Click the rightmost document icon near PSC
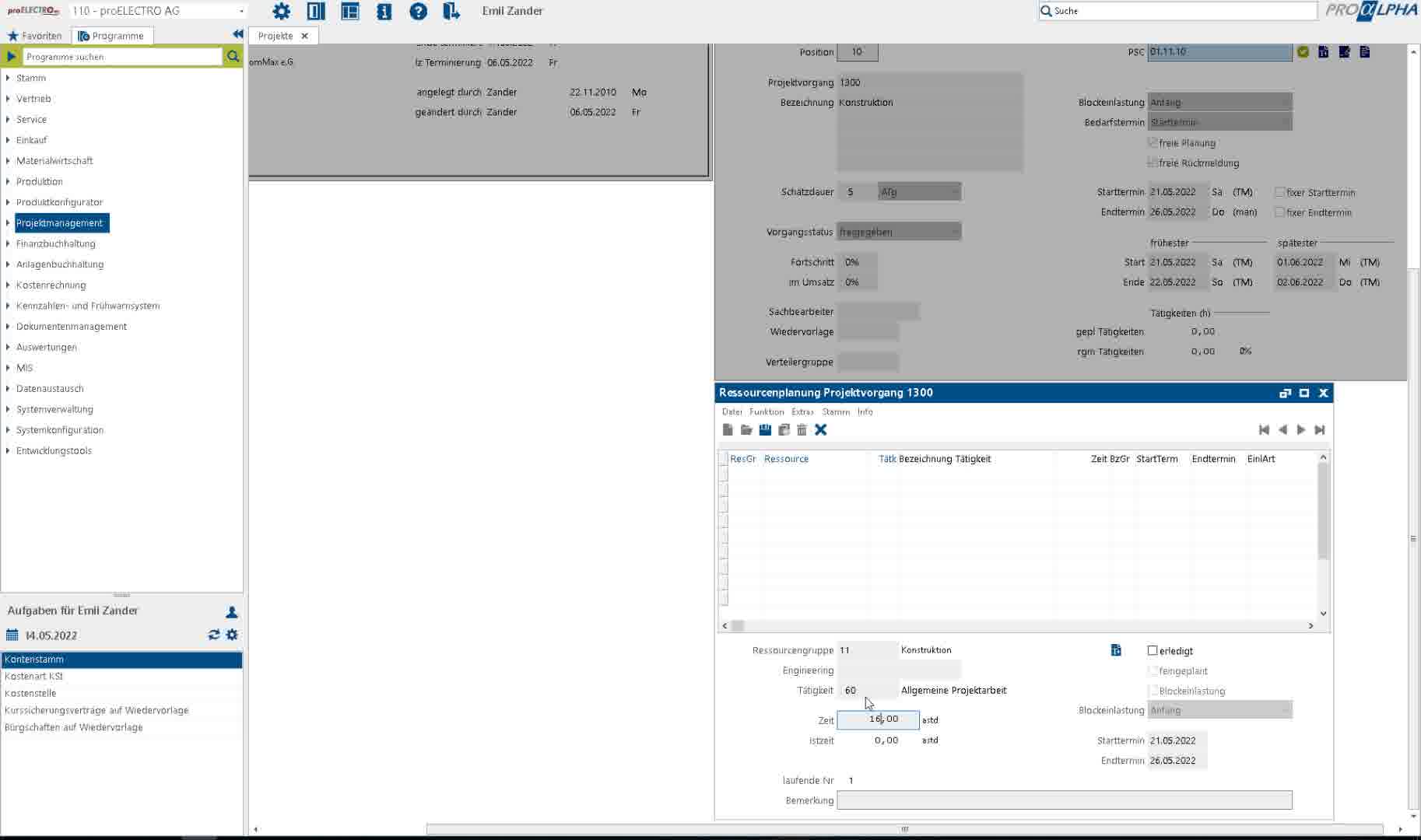 click(1365, 51)
